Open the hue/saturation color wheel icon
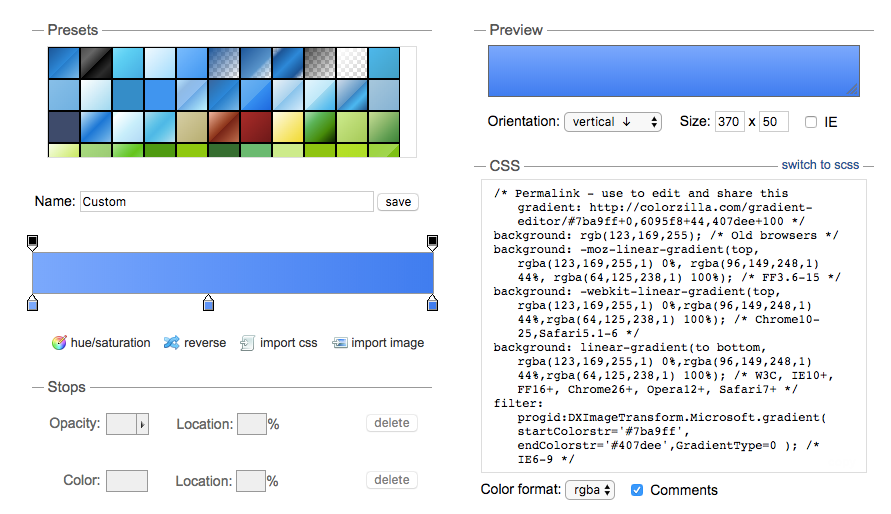This screenshot has height=514, width=891. pos(59,342)
